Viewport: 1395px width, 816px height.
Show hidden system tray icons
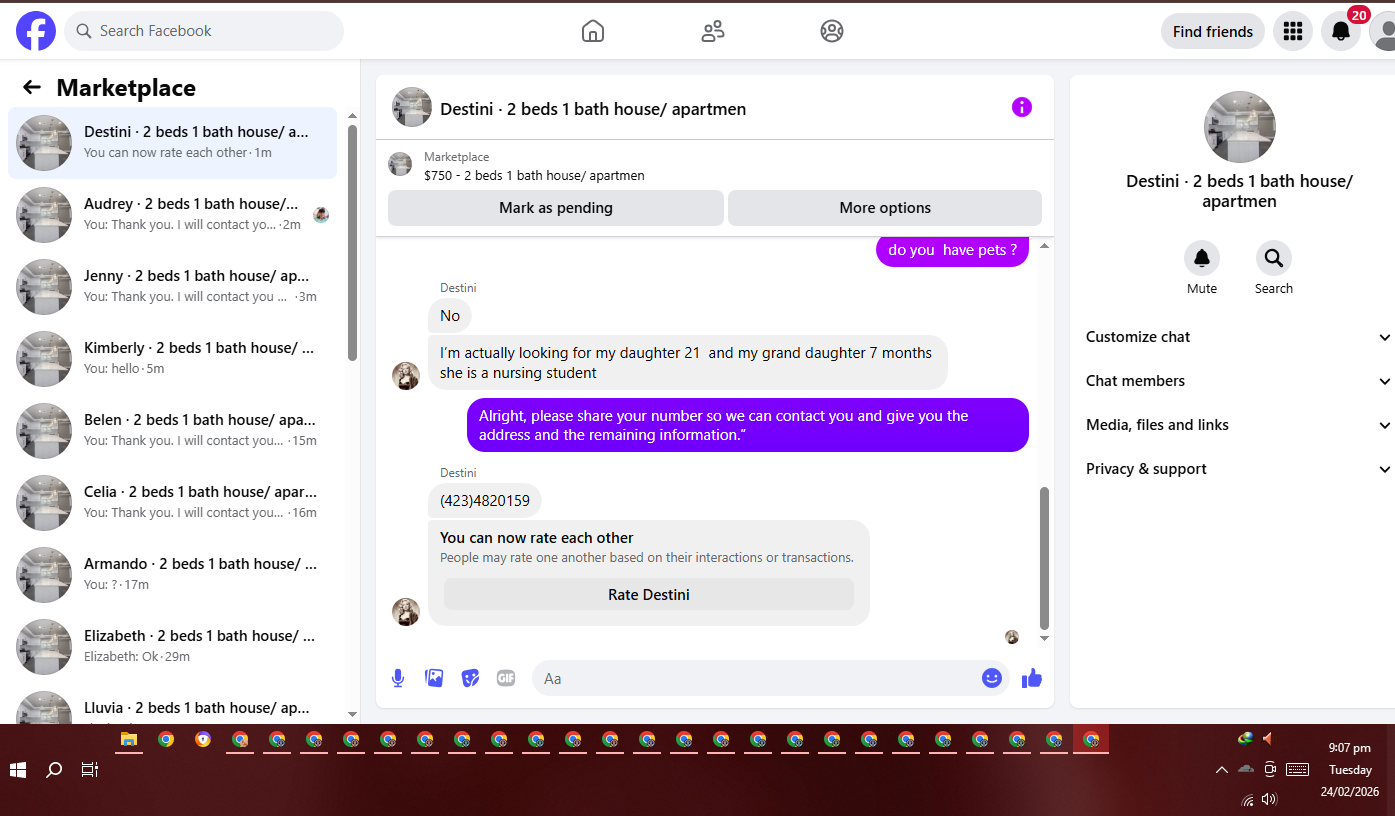(1221, 770)
